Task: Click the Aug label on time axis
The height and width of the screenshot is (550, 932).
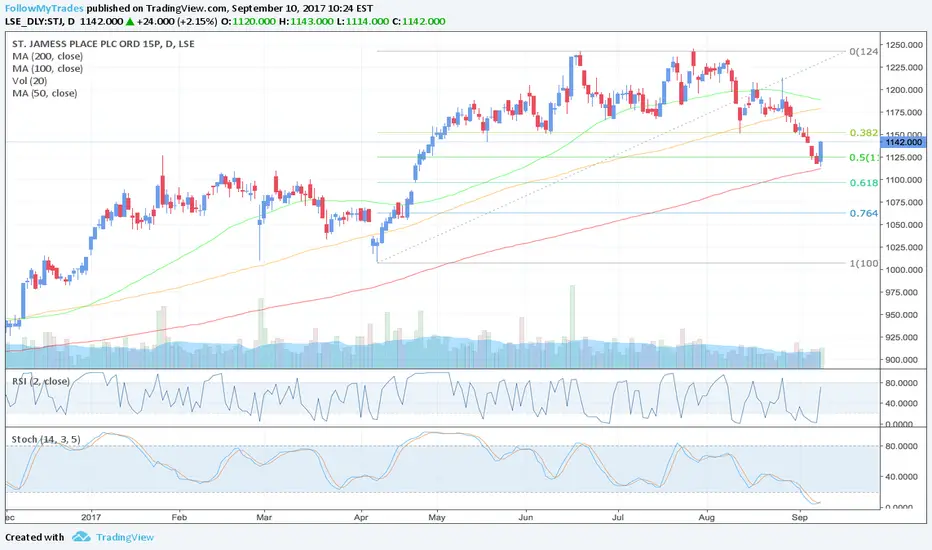Action: tap(707, 517)
